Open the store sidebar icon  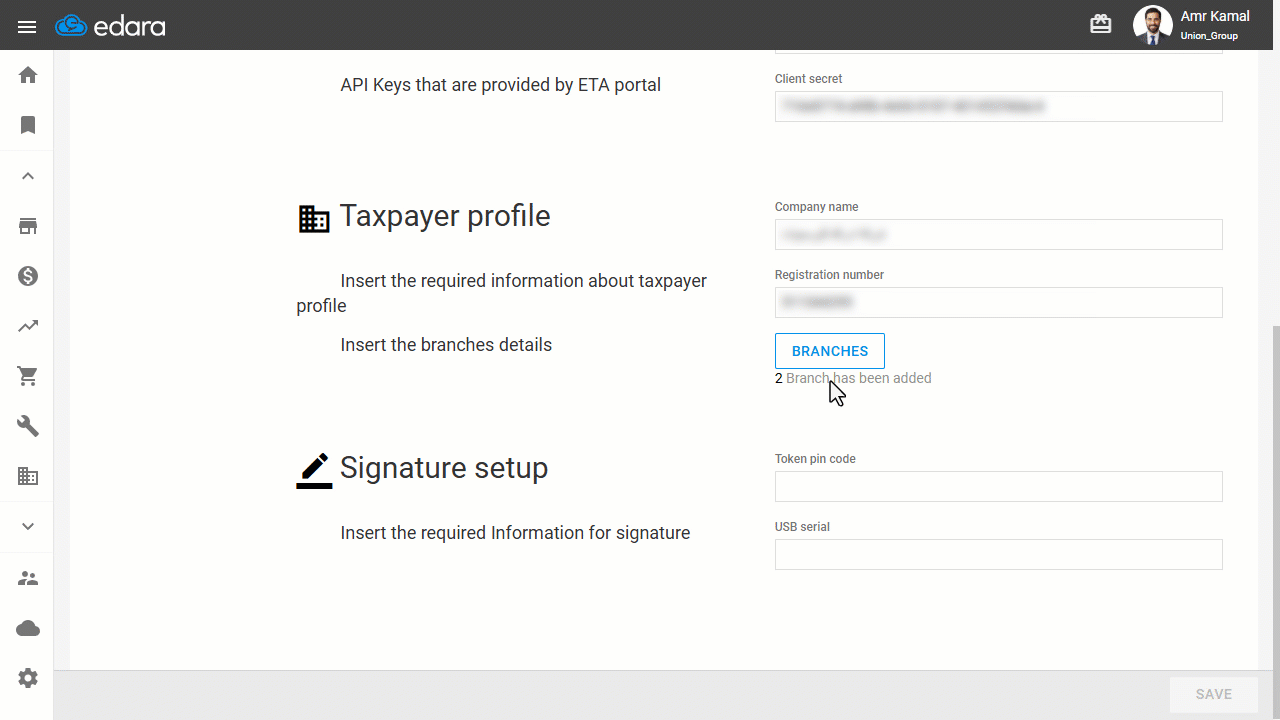click(x=28, y=226)
